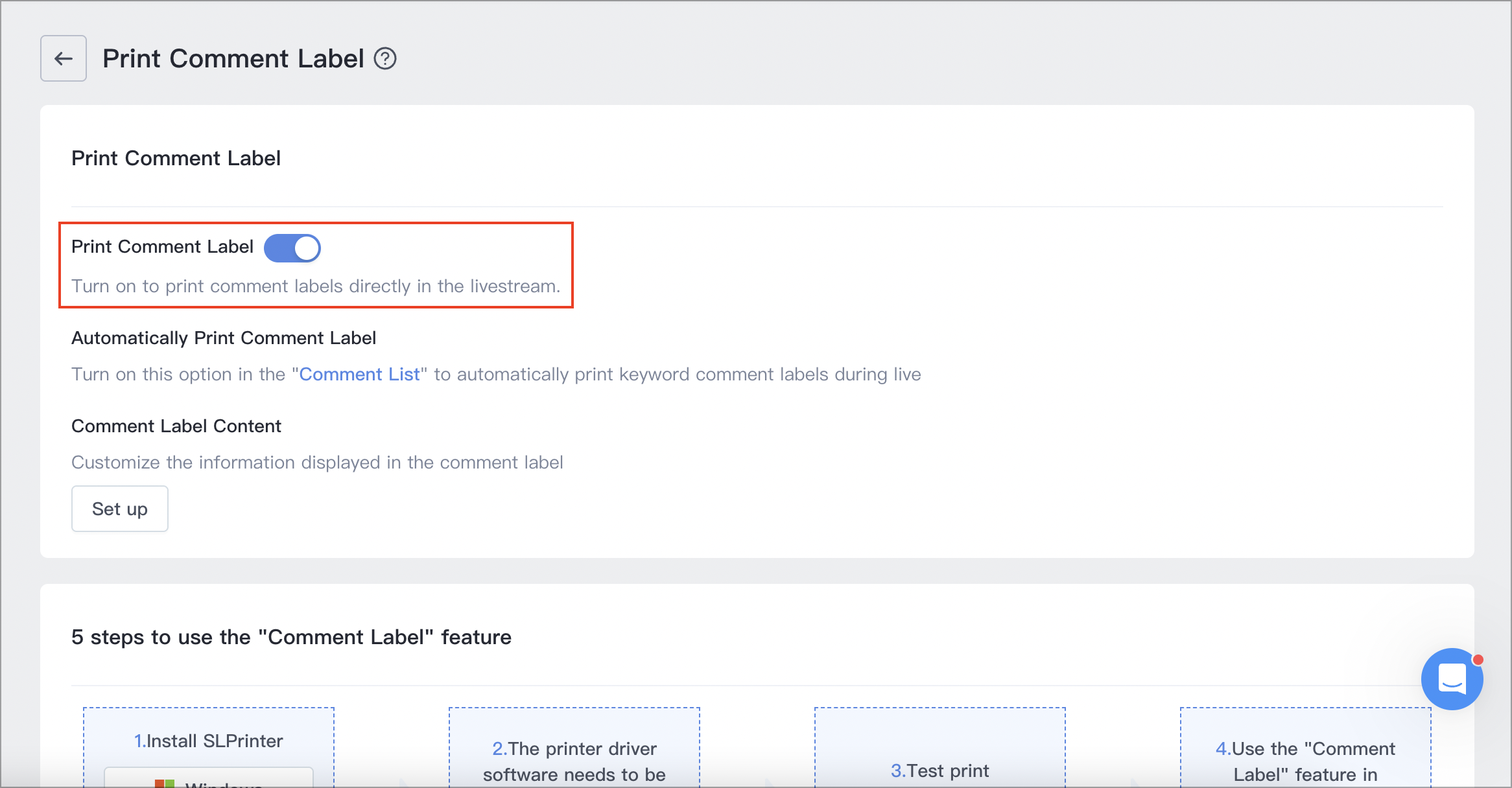The height and width of the screenshot is (788, 1512).
Task: Click the Print Comment Label page title
Action: pyautogui.click(x=233, y=59)
